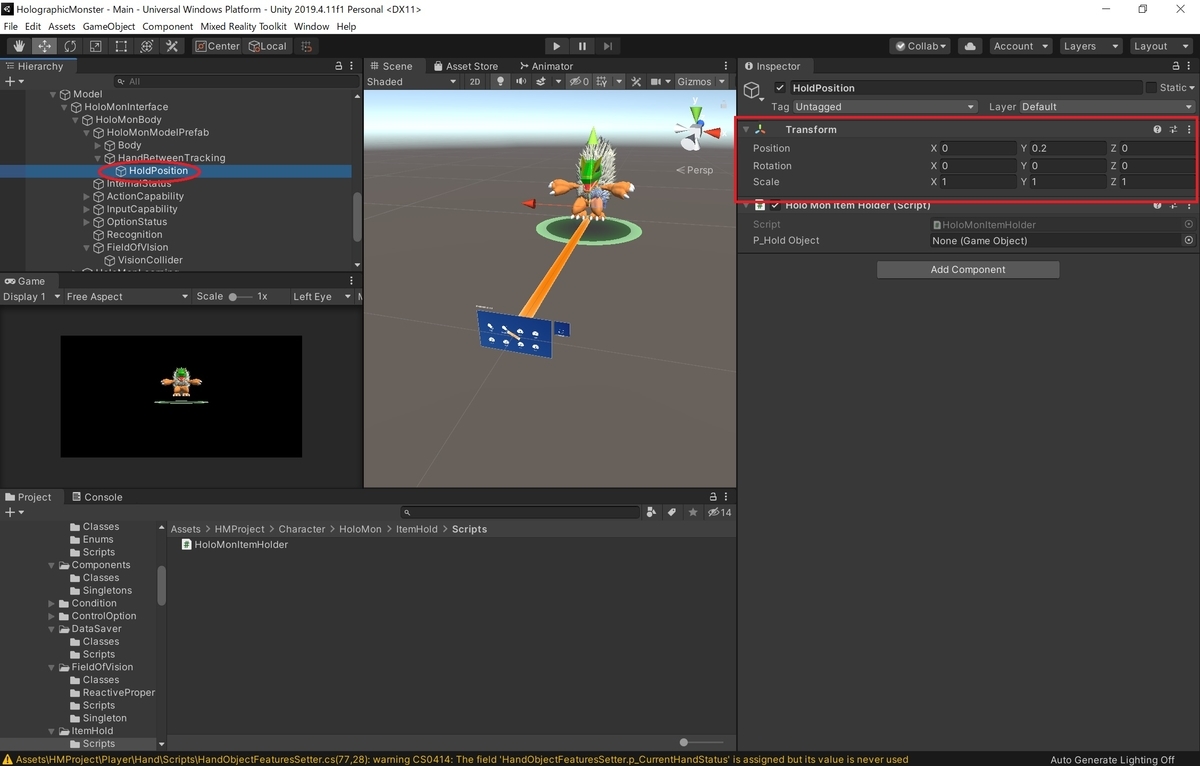The height and width of the screenshot is (766, 1200).
Task: Lock the Inspector panel
Action: pos(1174,66)
